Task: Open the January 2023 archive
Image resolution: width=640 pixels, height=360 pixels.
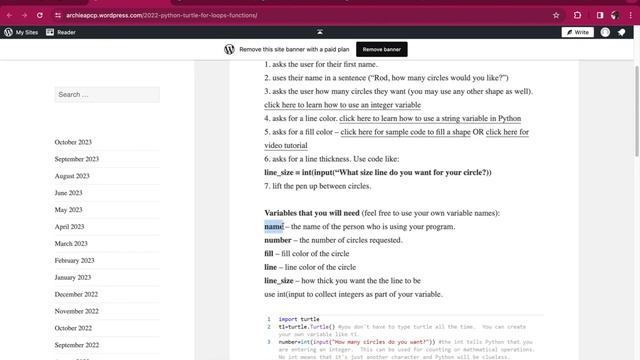Action: pos(73,277)
